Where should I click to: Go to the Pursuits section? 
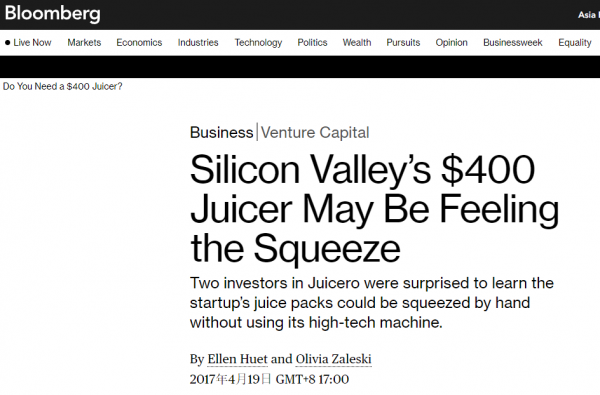click(403, 42)
